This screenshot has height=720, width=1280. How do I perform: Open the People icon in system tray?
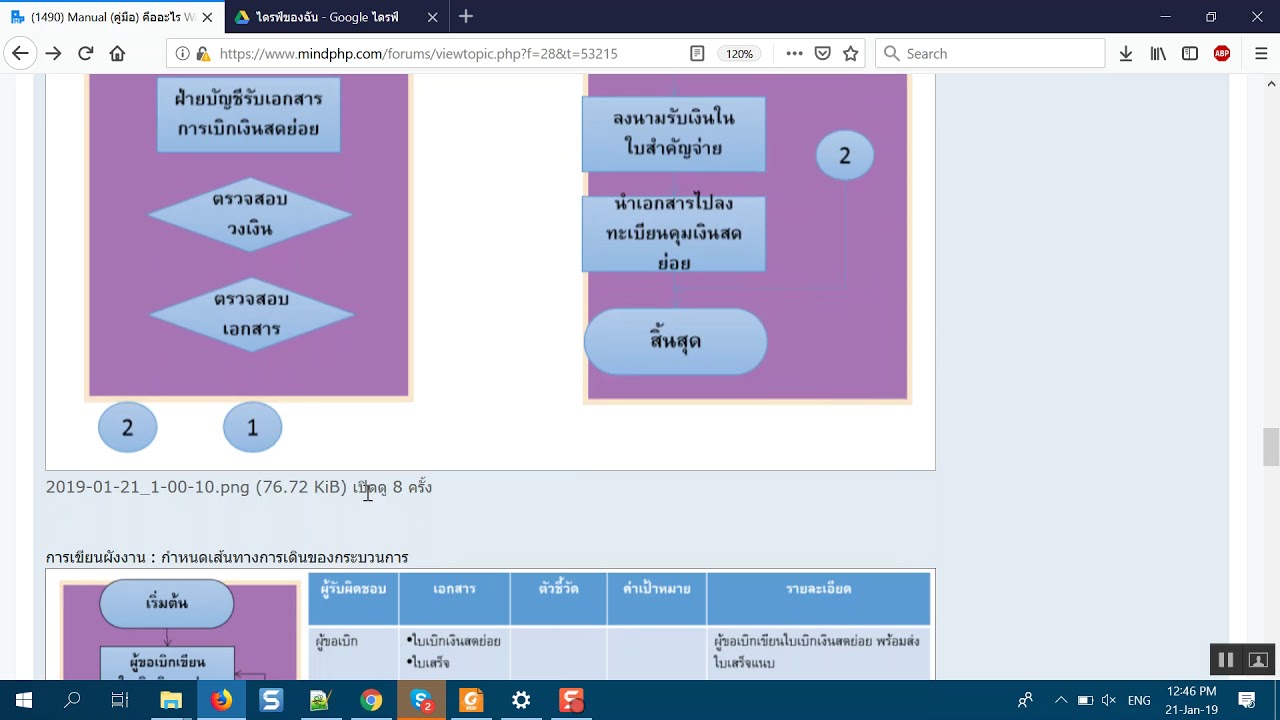(x=1025, y=700)
